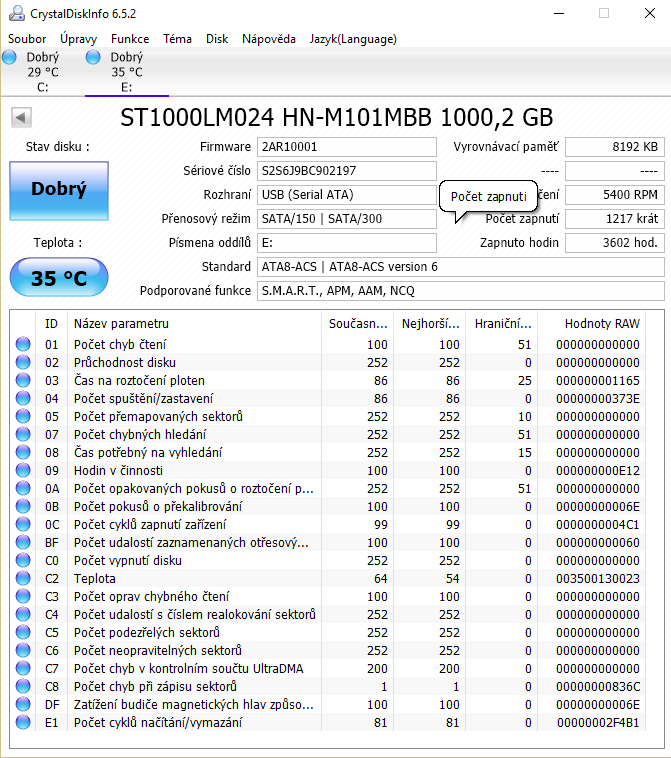The width and height of the screenshot is (671, 758).
Task: Click the Nejhorší... column header
Action: [430, 323]
